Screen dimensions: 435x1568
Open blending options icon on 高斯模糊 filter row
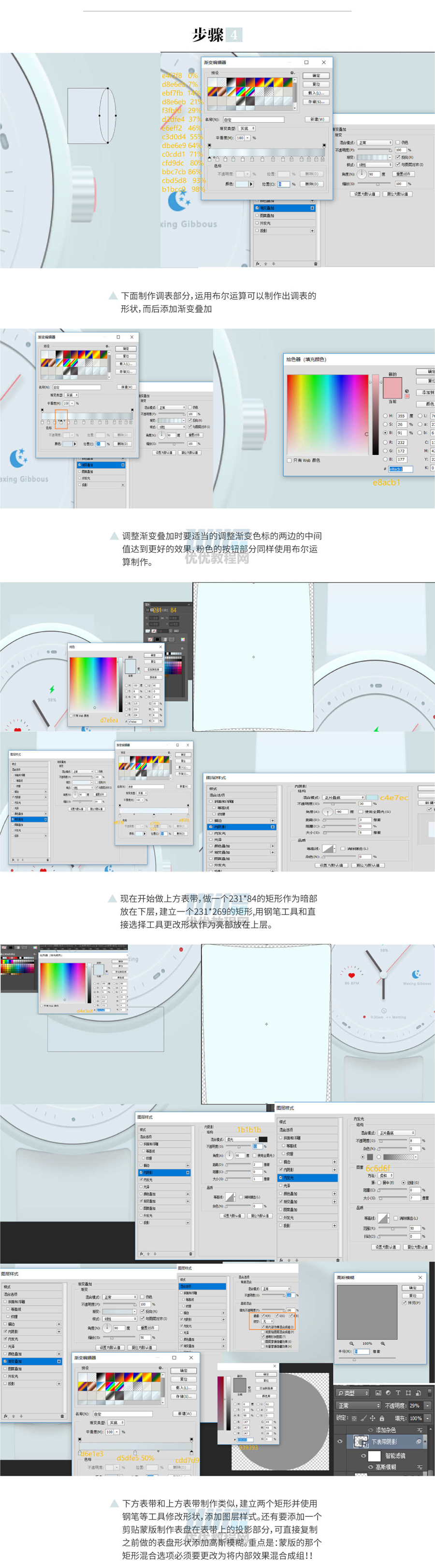coord(420,1467)
